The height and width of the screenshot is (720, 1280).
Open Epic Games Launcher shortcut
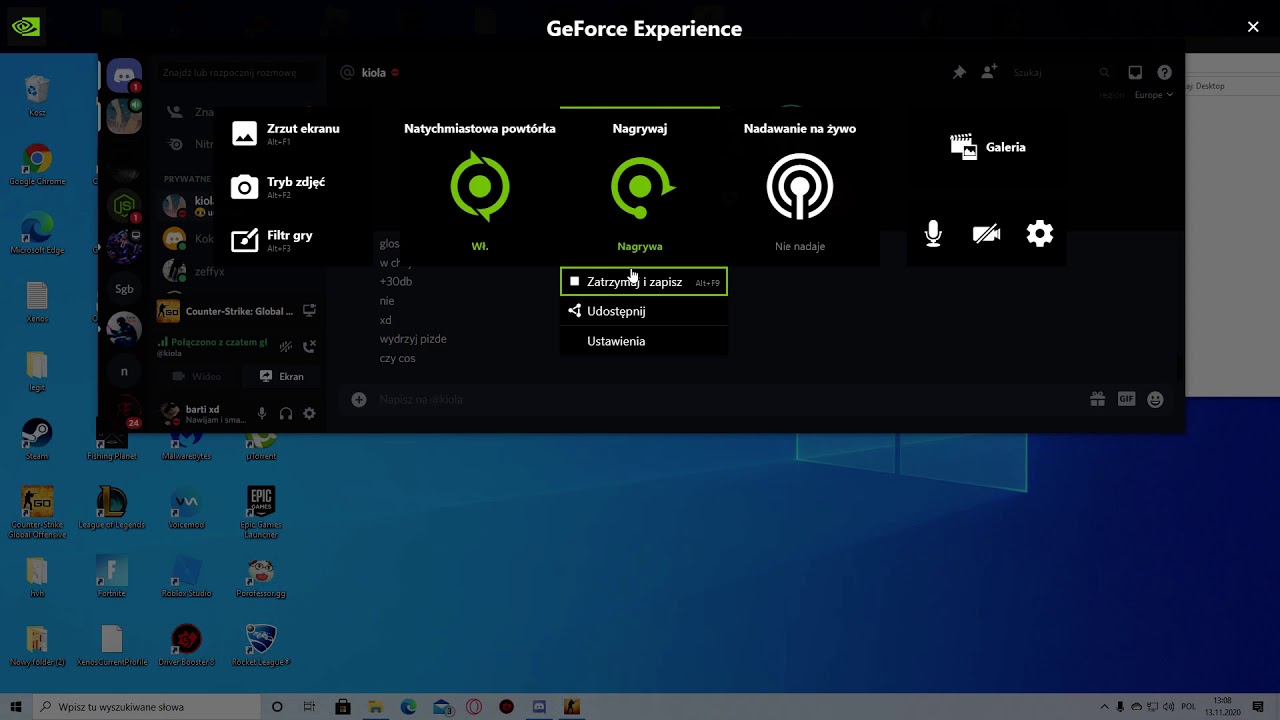click(261, 512)
